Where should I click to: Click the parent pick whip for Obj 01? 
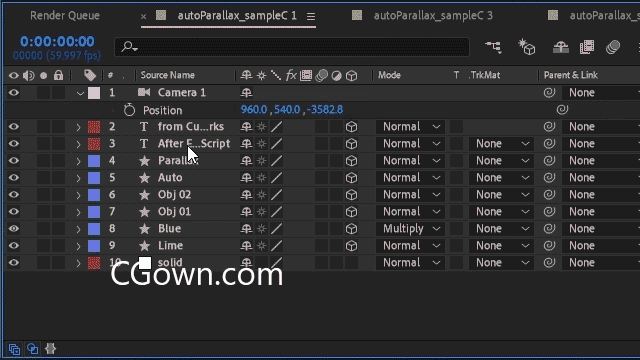coord(549,211)
